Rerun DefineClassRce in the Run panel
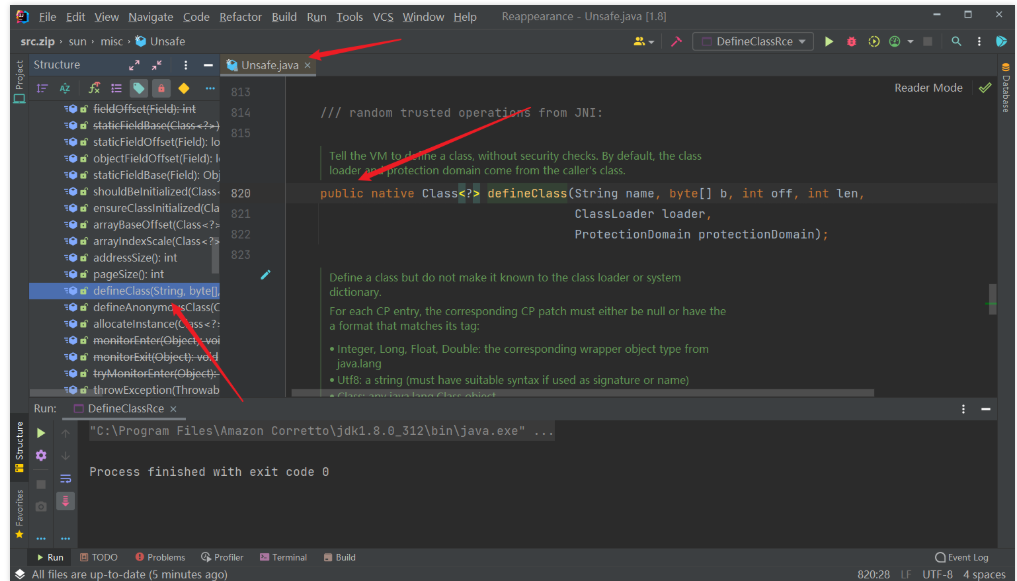 click(41, 433)
